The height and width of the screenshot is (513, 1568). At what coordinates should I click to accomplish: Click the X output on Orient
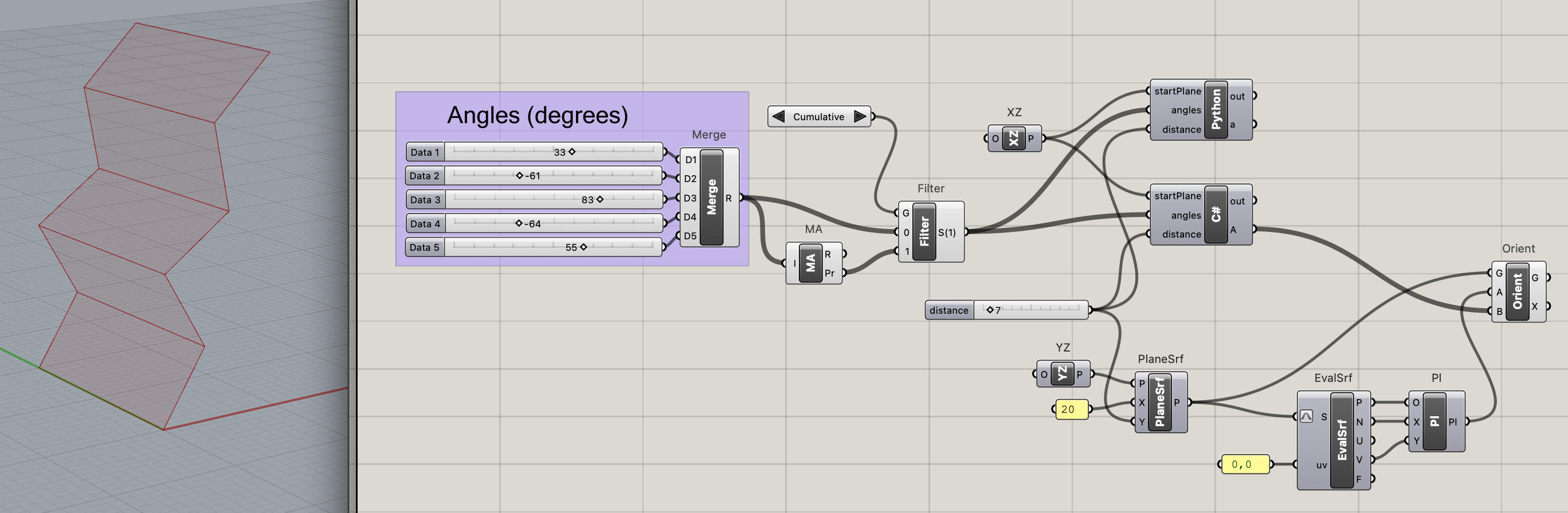pyautogui.click(x=1535, y=306)
